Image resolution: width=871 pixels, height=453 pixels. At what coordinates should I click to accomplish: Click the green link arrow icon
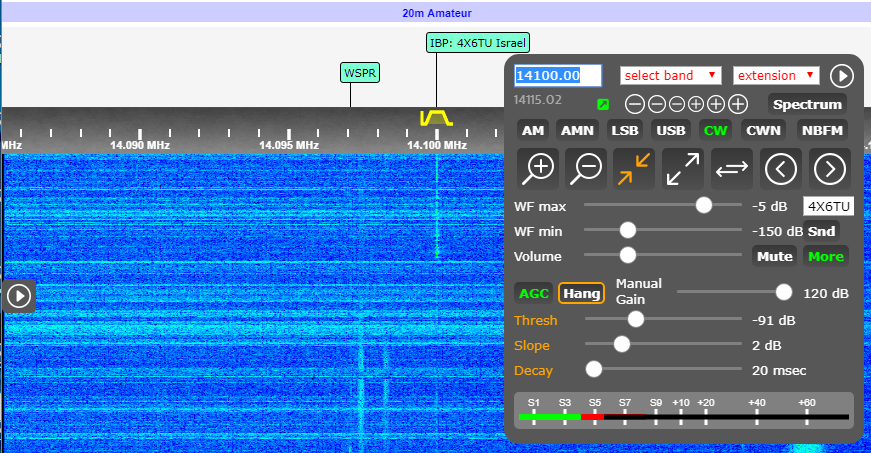[x=603, y=104]
